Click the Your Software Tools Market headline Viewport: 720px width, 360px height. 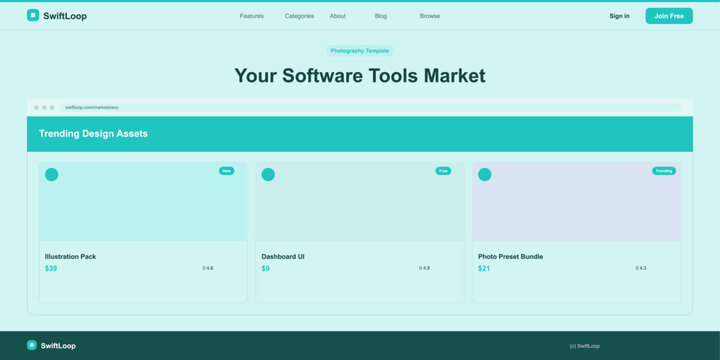click(360, 75)
